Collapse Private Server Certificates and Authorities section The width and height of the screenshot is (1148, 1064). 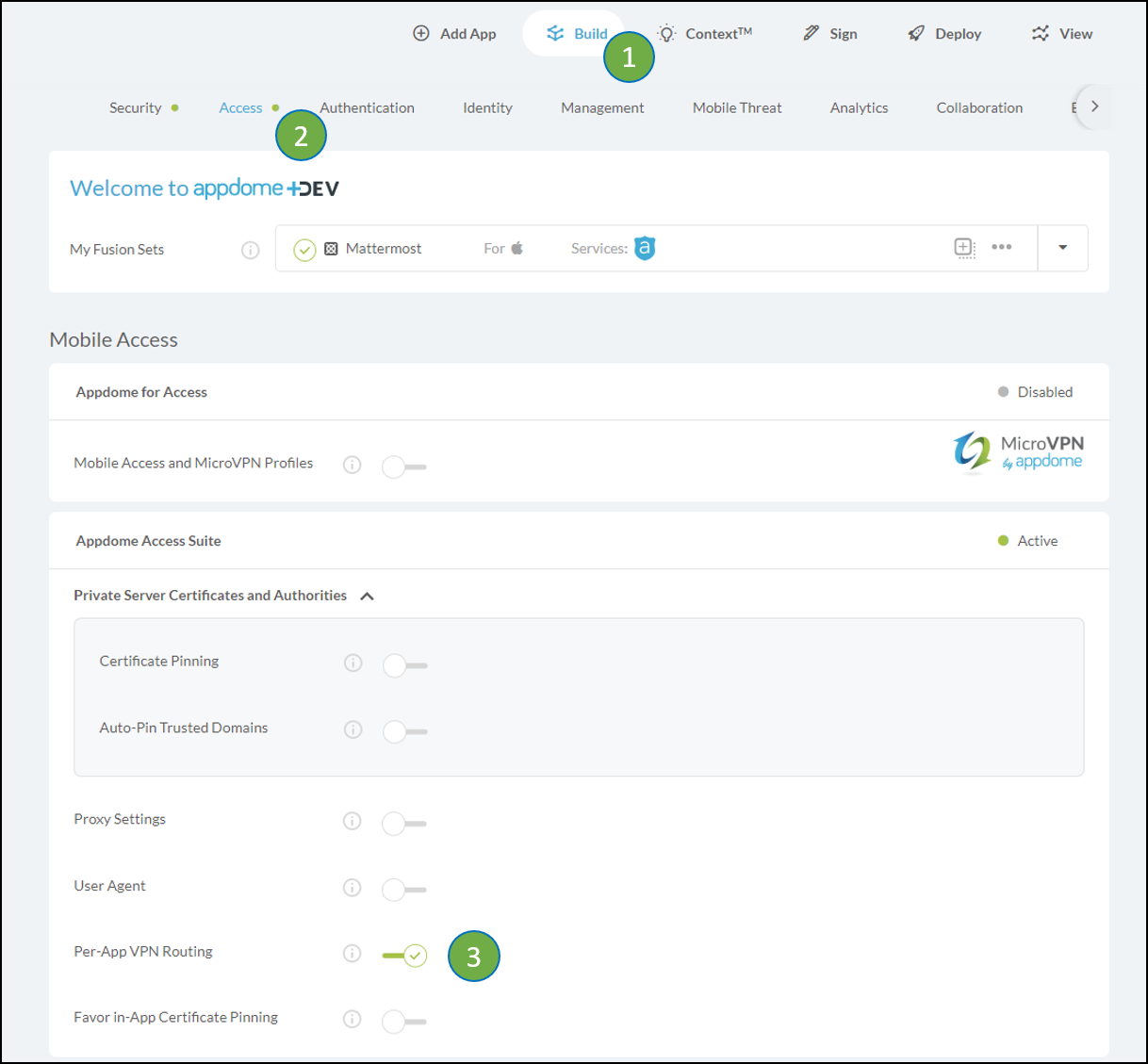point(367,595)
